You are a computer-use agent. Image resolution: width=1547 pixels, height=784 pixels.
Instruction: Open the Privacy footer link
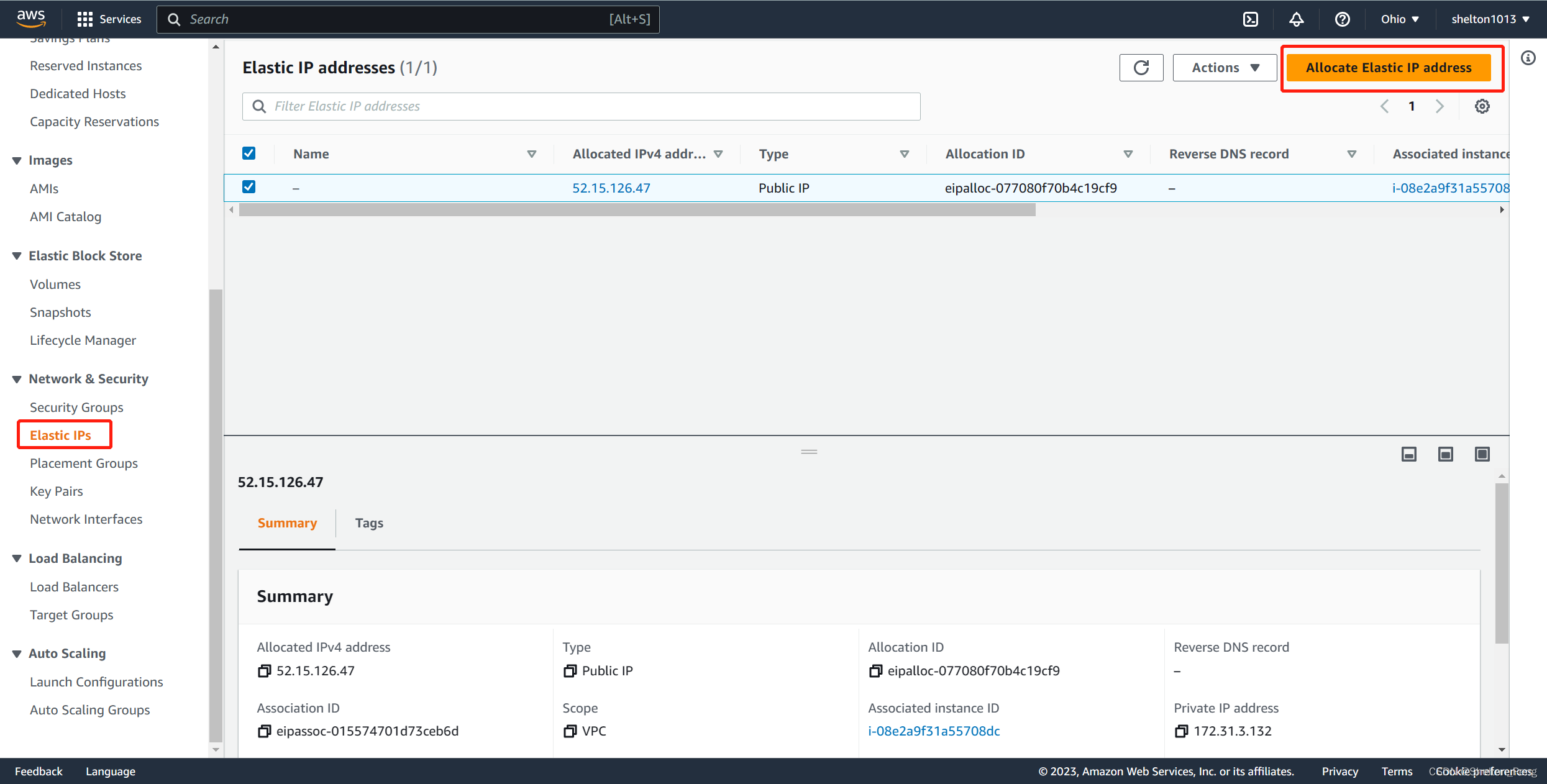(x=1339, y=771)
